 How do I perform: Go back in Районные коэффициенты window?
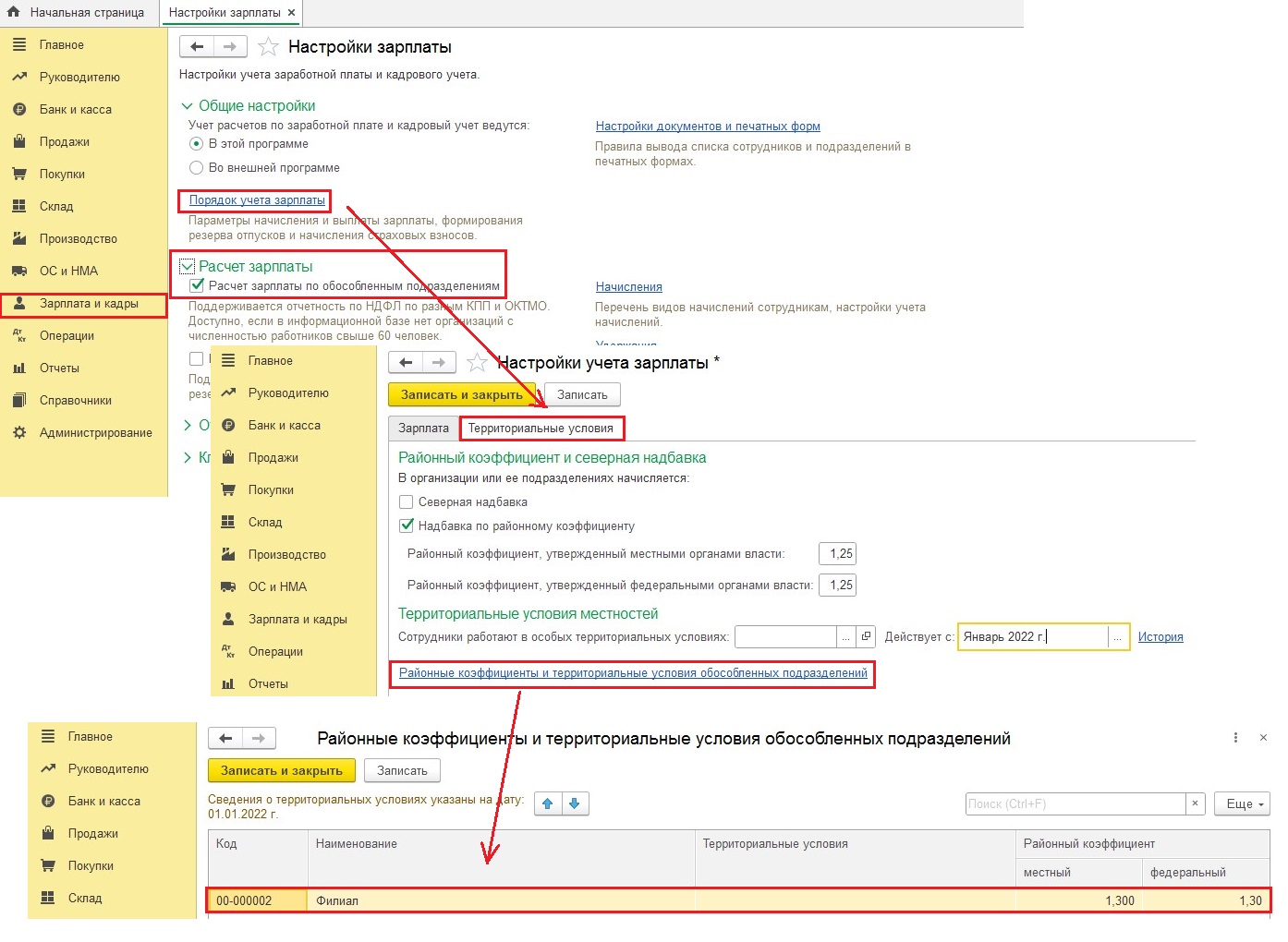[225, 738]
